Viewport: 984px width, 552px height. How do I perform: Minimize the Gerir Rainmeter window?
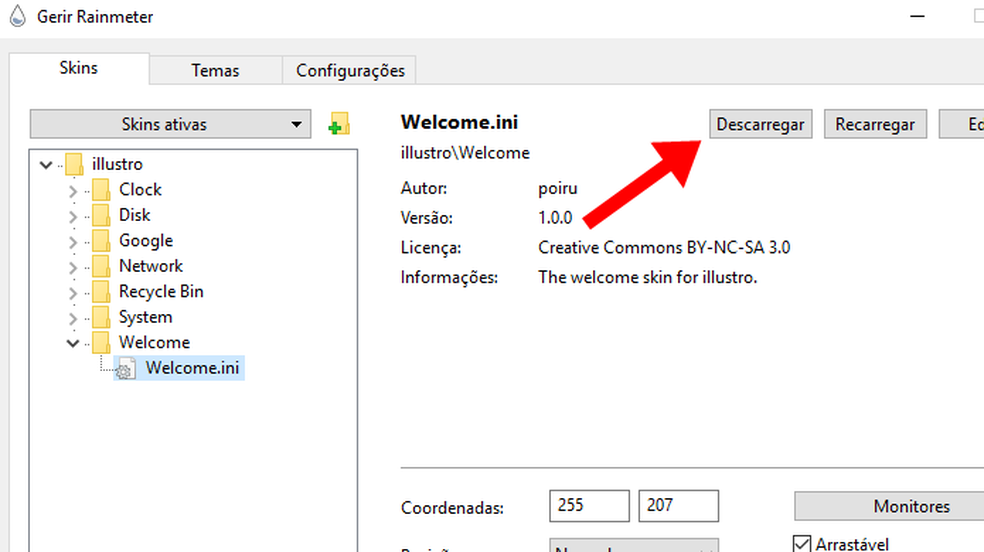click(917, 16)
